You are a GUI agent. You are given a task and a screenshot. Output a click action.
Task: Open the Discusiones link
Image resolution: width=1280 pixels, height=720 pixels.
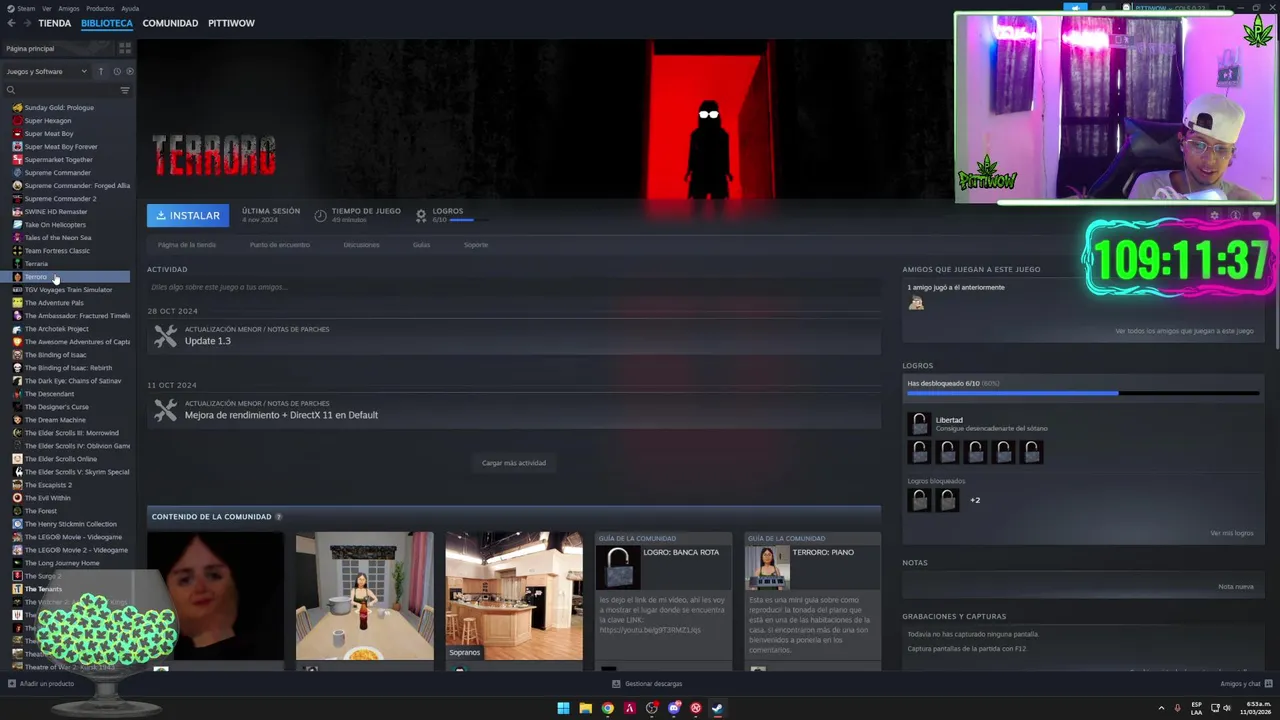tap(361, 245)
